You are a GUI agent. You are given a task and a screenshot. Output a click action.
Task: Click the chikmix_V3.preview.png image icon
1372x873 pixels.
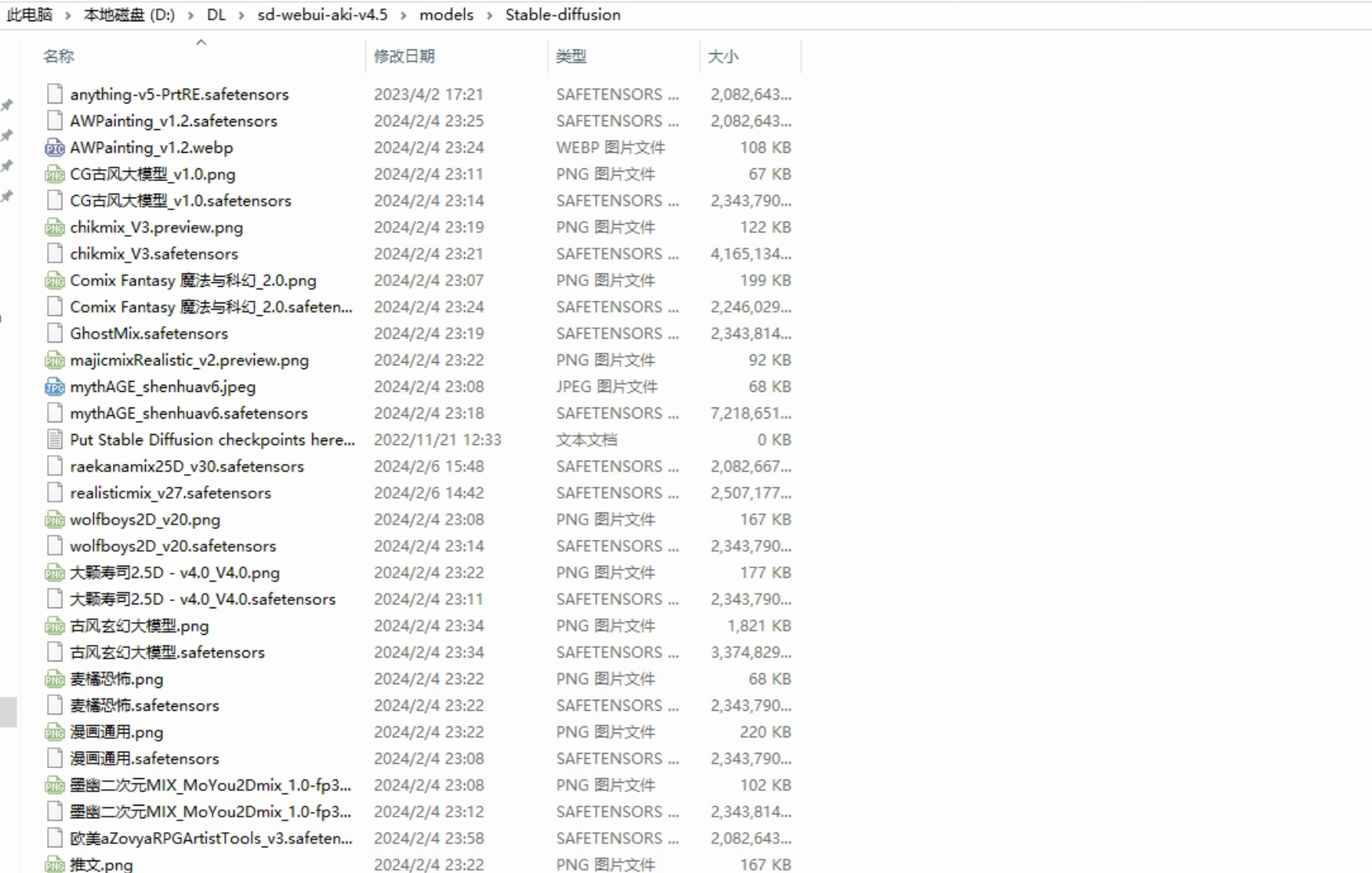pyautogui.click(x=54, y=227)
